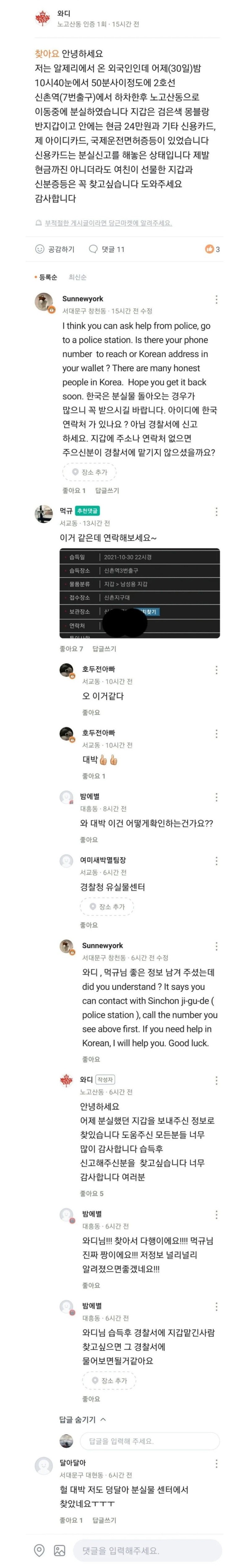Switch comment sorting to 등록순
The height and width of the screenshot is (1568, 250).
point(48,278)
